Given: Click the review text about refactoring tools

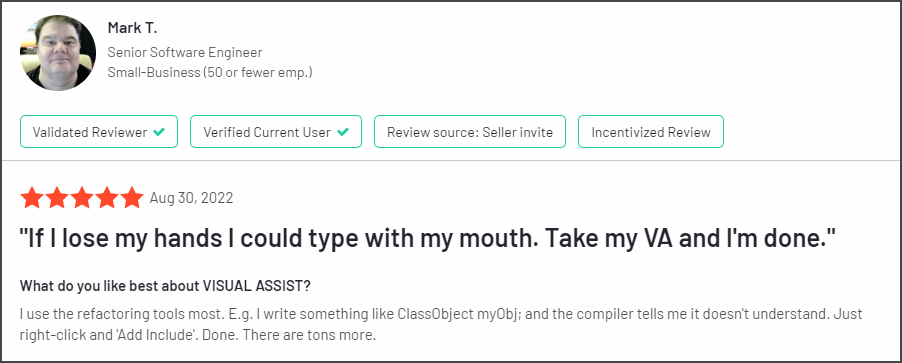Looking at the screenshot, I should coord(441,324).
